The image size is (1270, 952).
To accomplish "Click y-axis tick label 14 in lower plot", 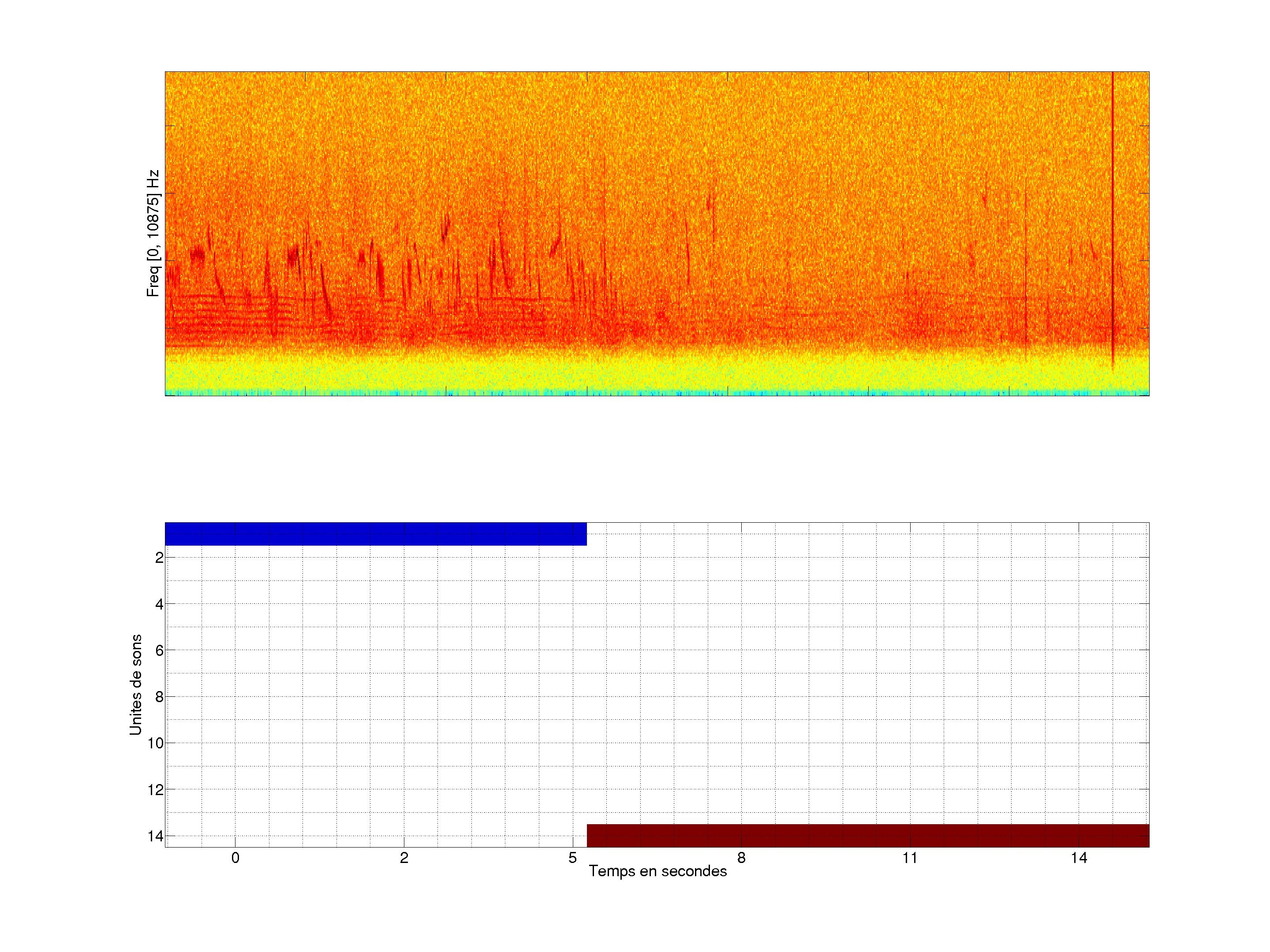I will click(x=156, y=836).
